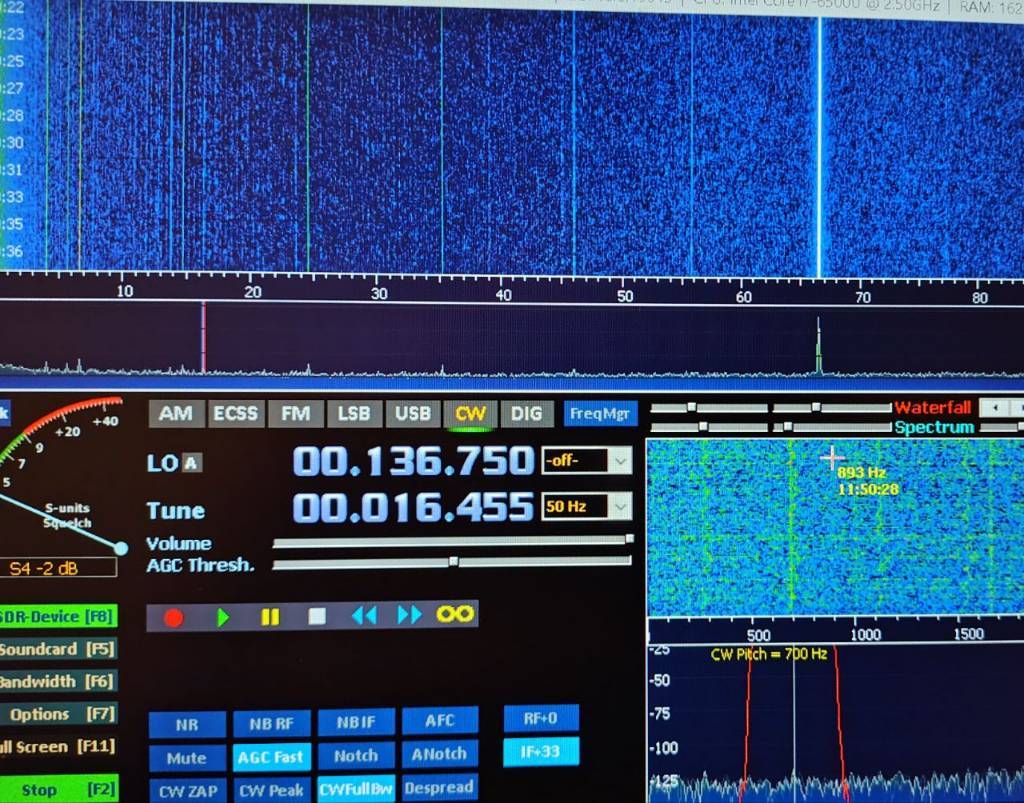Click the blue rewind arrows
Image resolution: width=1024 pixels, height=803 pixels.
coord(364,616)
